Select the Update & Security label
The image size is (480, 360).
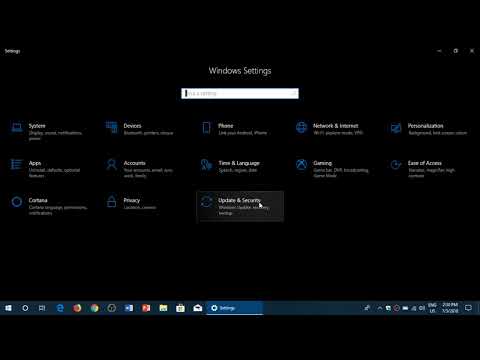pyautogui.click(x=239, y=200)
